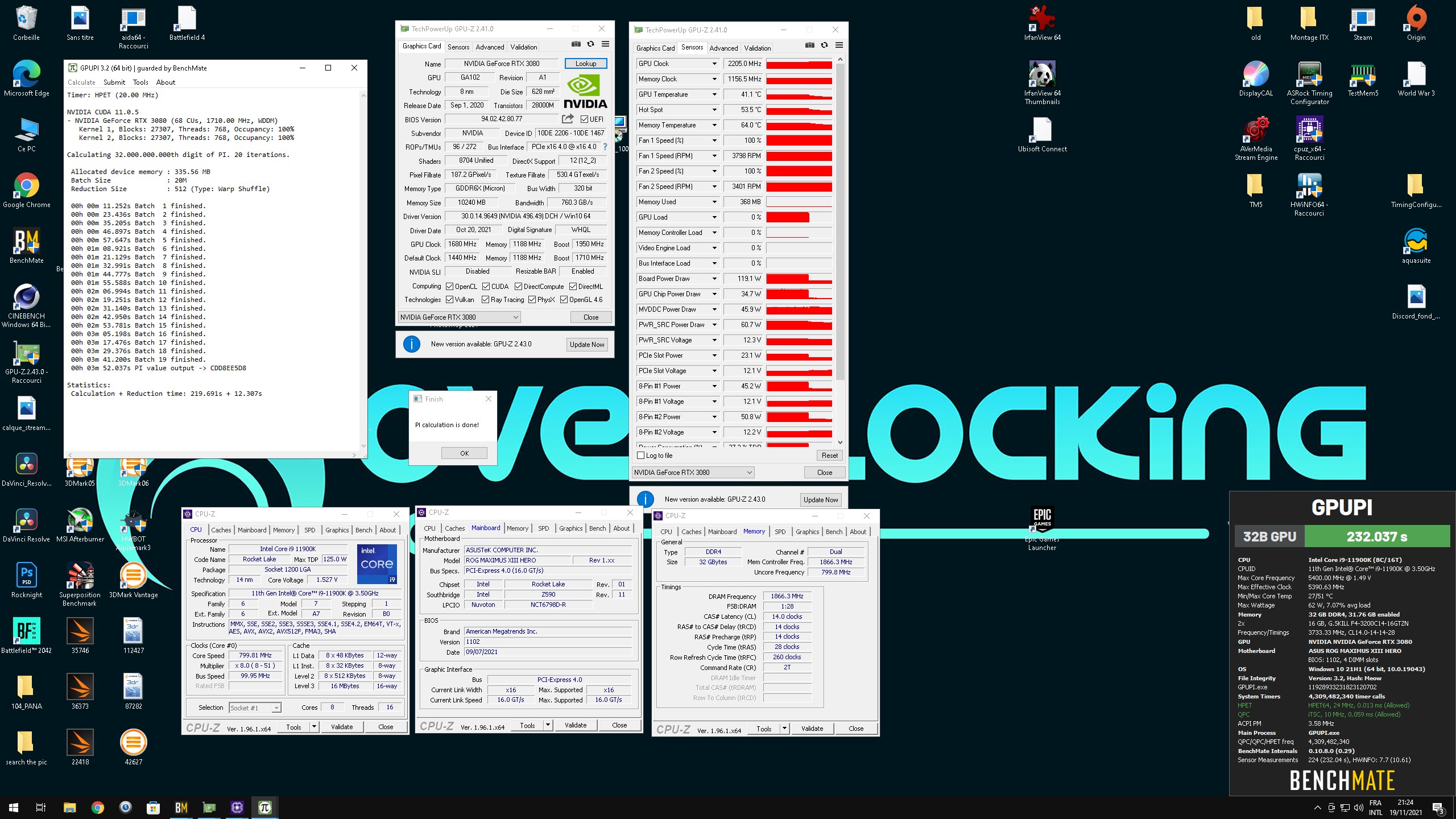The width and height of the screenshot is (1456, 819).
Task: Click the Windows Start button
Action: (14, 807)
